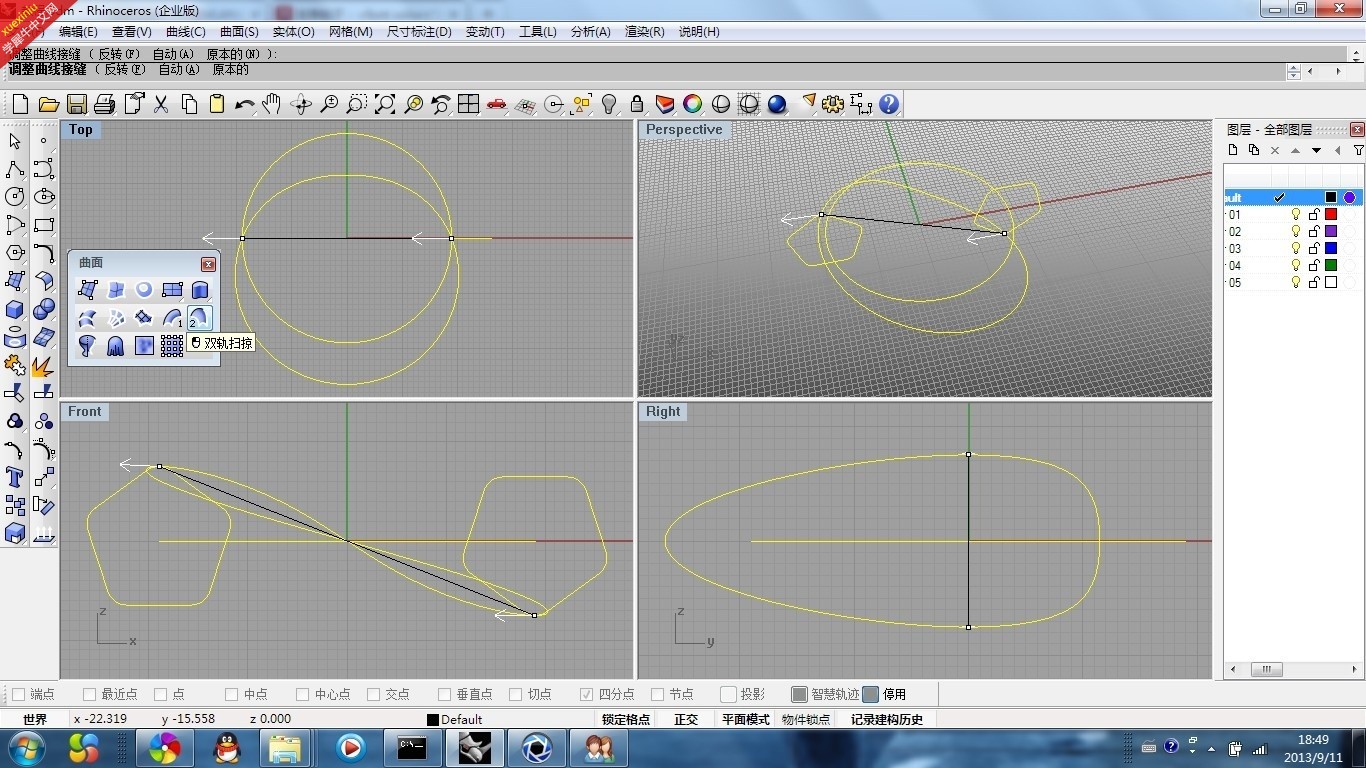Open the 编辑(E) menu
Image resolution: width=1366 pixels, height=768 pixels.
point(78,32)
